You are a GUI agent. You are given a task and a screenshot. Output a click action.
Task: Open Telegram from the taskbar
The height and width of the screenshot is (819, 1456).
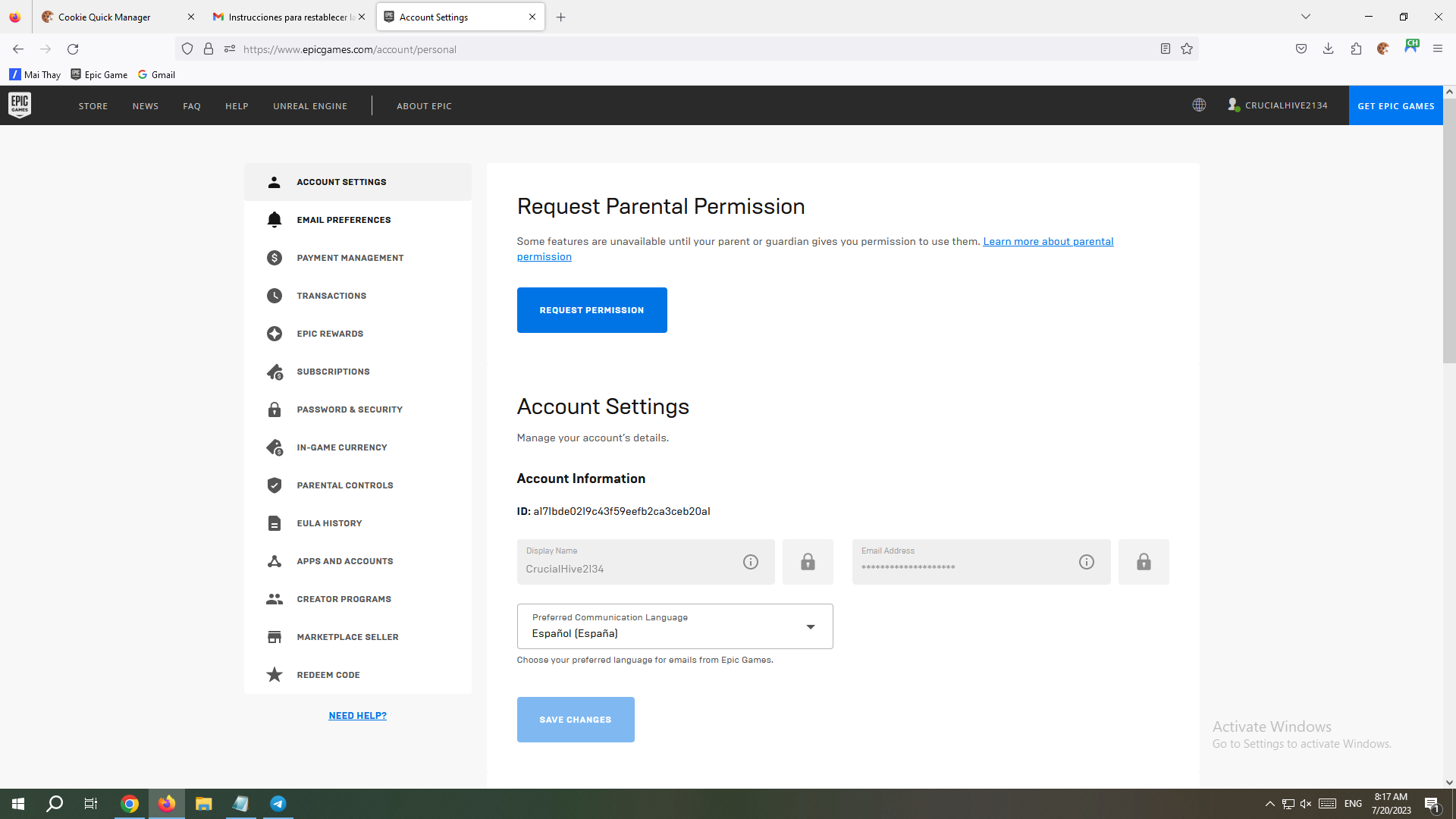tap(278, 804)
